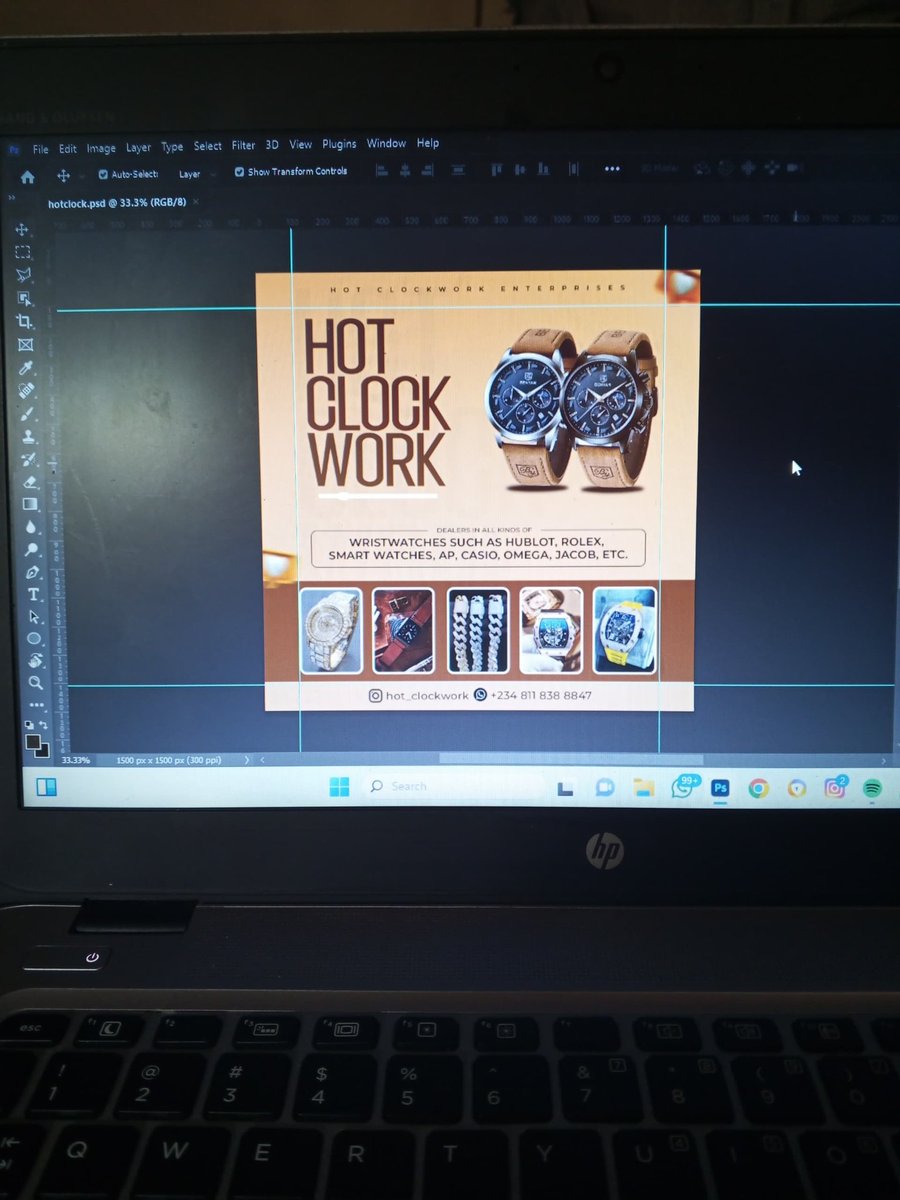Viewport: 900px width, 1200px height.
Task: Open the Layer menu
Action: coord(138,148)
